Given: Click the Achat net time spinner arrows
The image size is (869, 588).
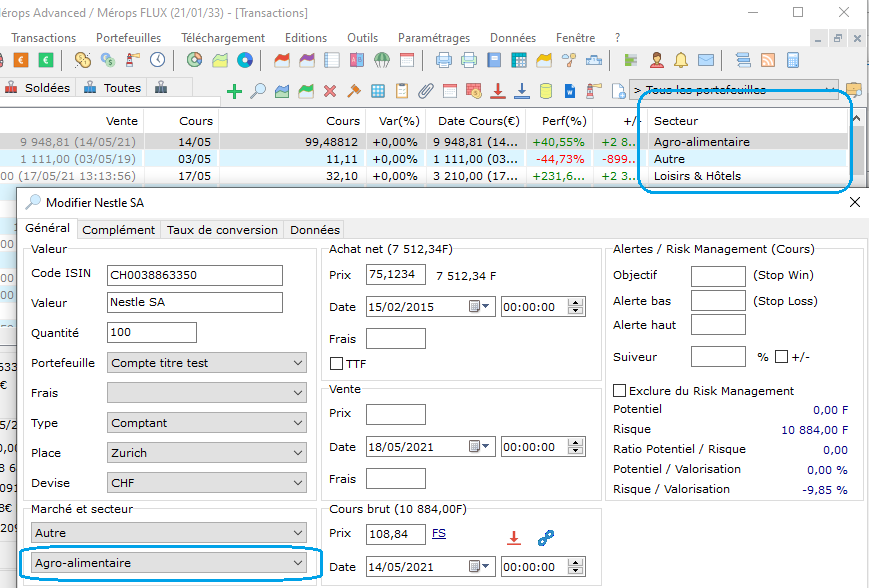Looking at the screenshot, I should click(x=576, y=306).
